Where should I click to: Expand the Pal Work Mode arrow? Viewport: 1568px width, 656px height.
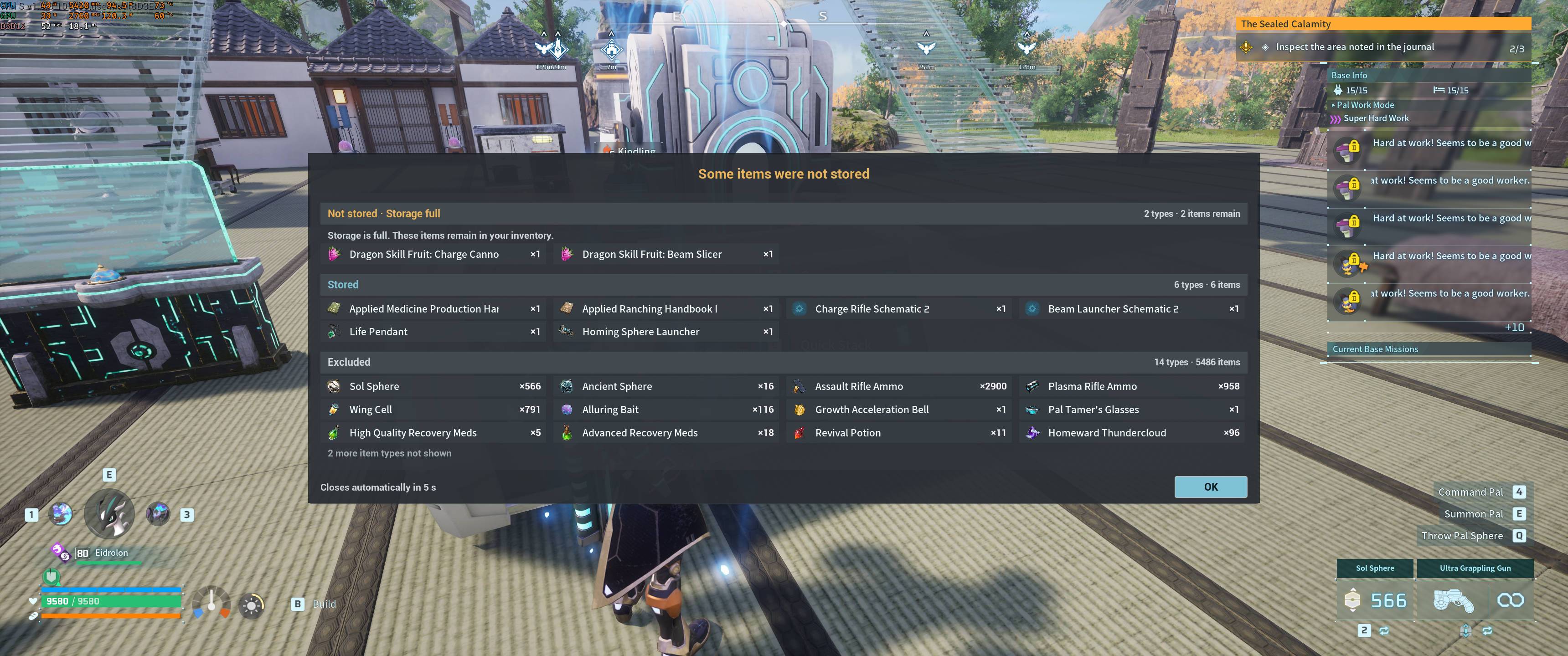point(1332,105)
